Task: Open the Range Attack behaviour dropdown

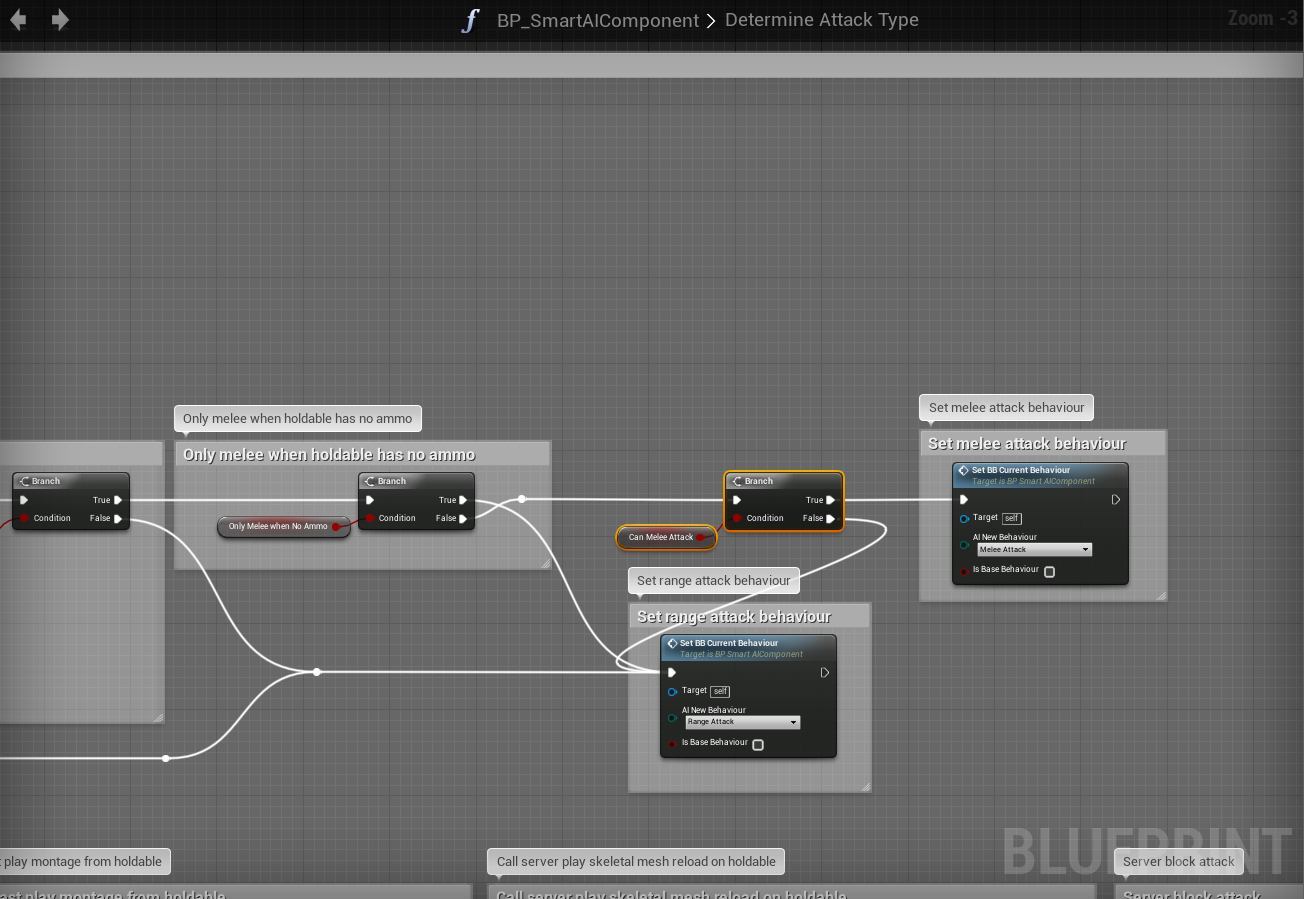Action: (742, 722)
